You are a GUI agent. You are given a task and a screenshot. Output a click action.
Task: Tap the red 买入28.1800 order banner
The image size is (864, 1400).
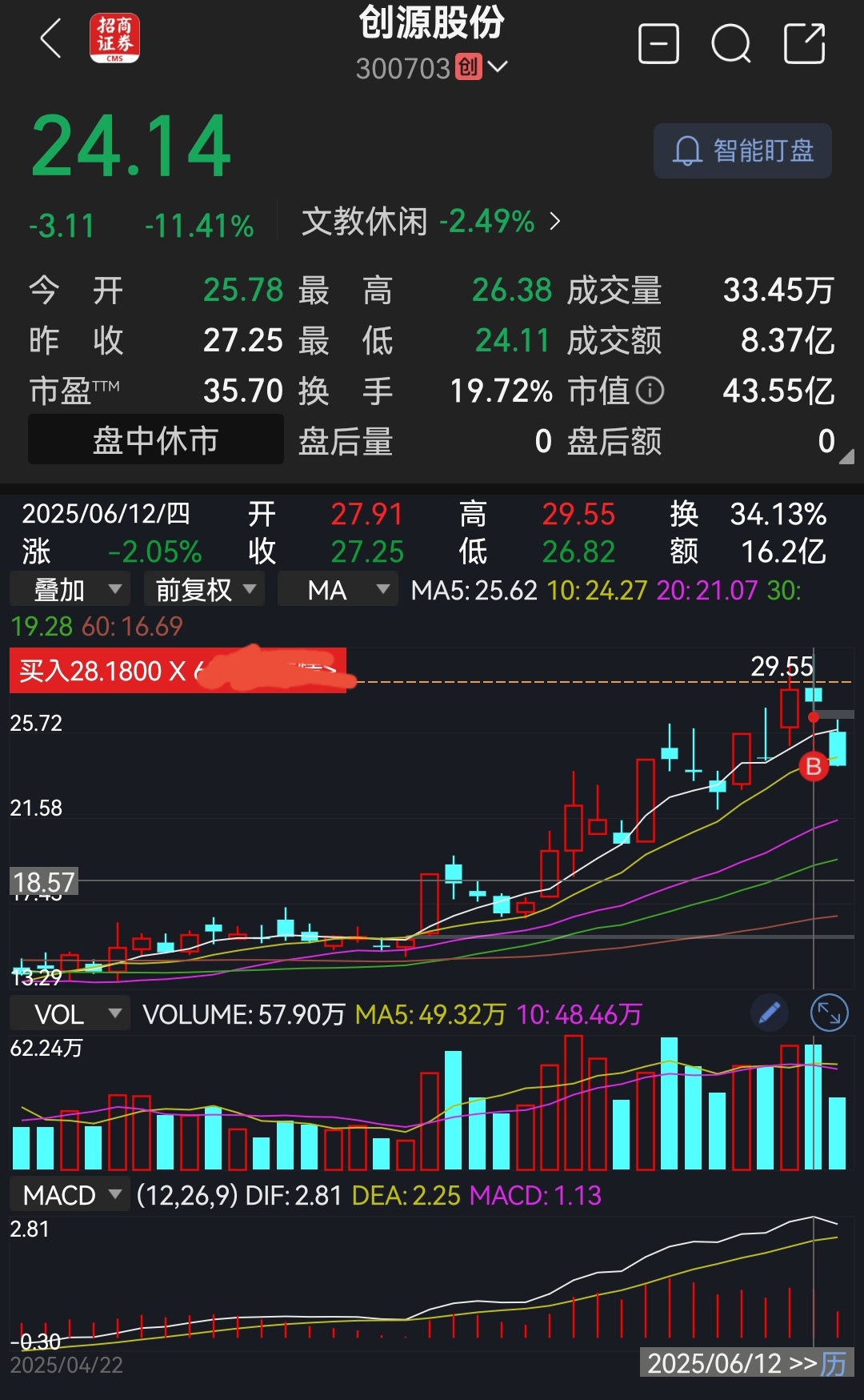[x=178, y=670]
